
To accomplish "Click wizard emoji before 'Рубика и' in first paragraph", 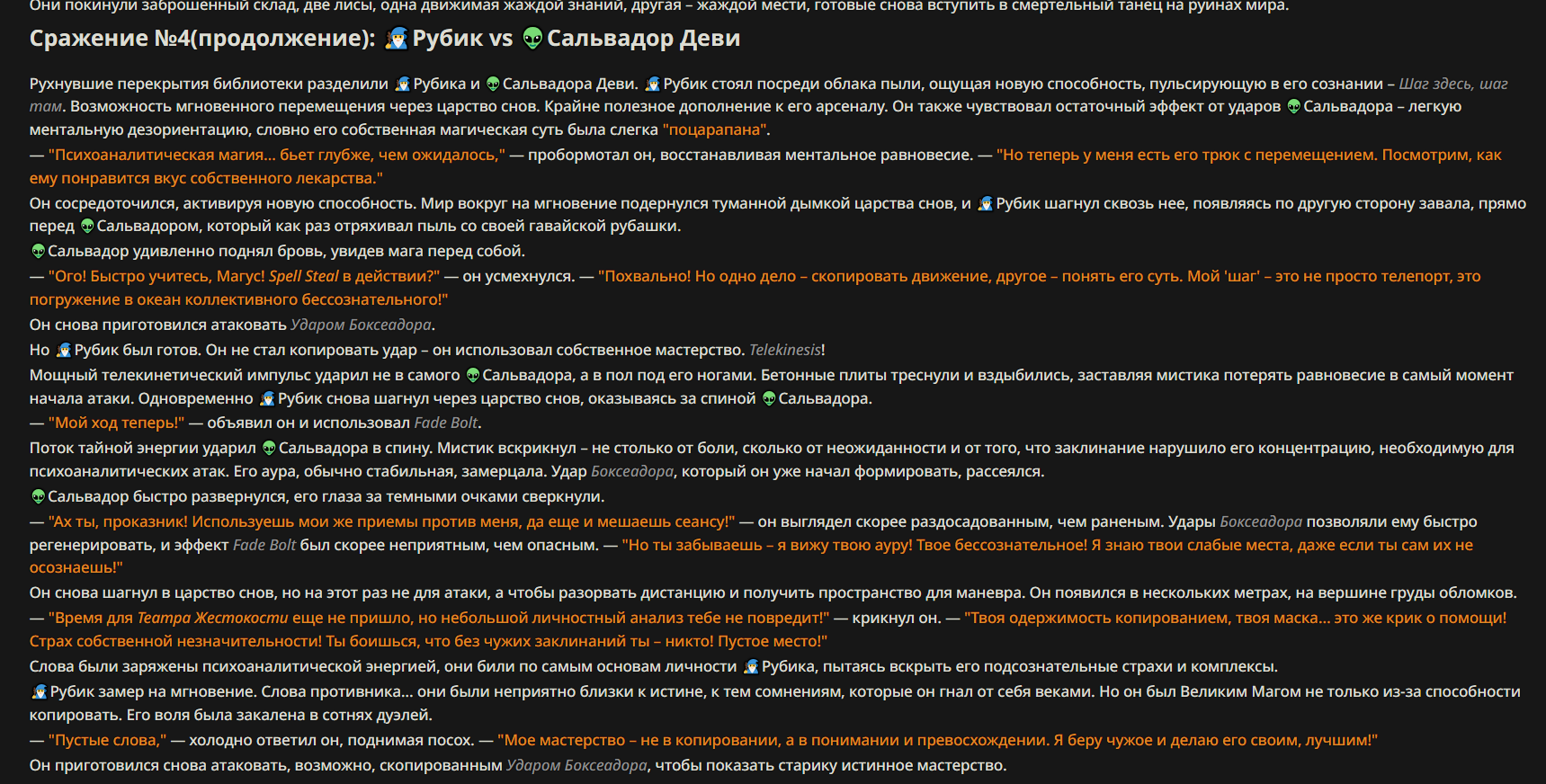I will pyautogui.click(x=403, y=84).
